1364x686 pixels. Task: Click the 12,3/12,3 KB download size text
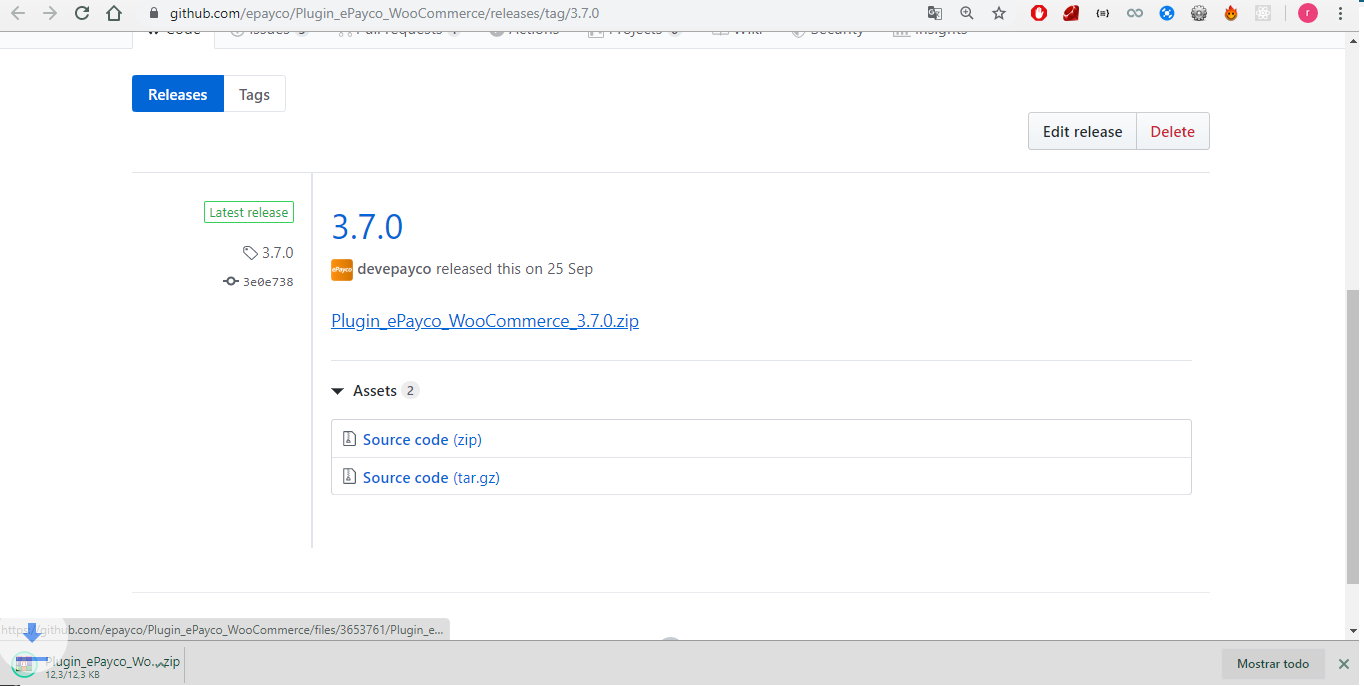pyautogui.click(x=72, y=675)
